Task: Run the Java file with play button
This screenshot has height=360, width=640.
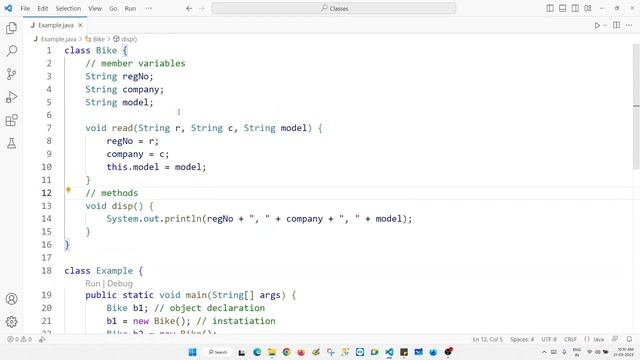Action: tap(597, 25)
